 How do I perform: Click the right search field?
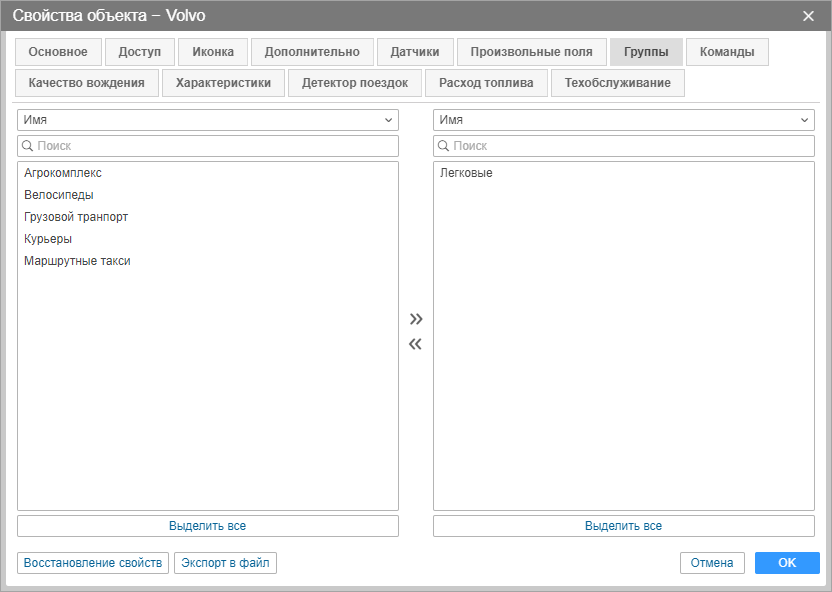click(x=623, y=146)
